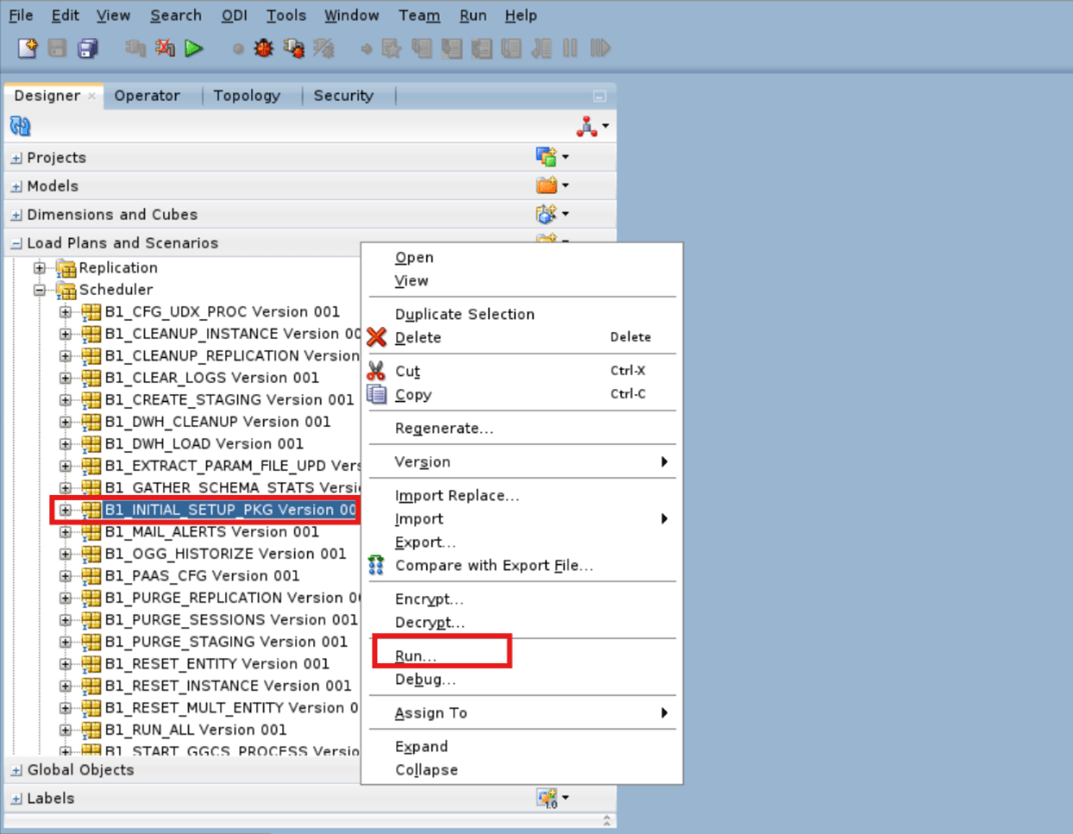Click the Save All toolbar icon

point(88,48)
